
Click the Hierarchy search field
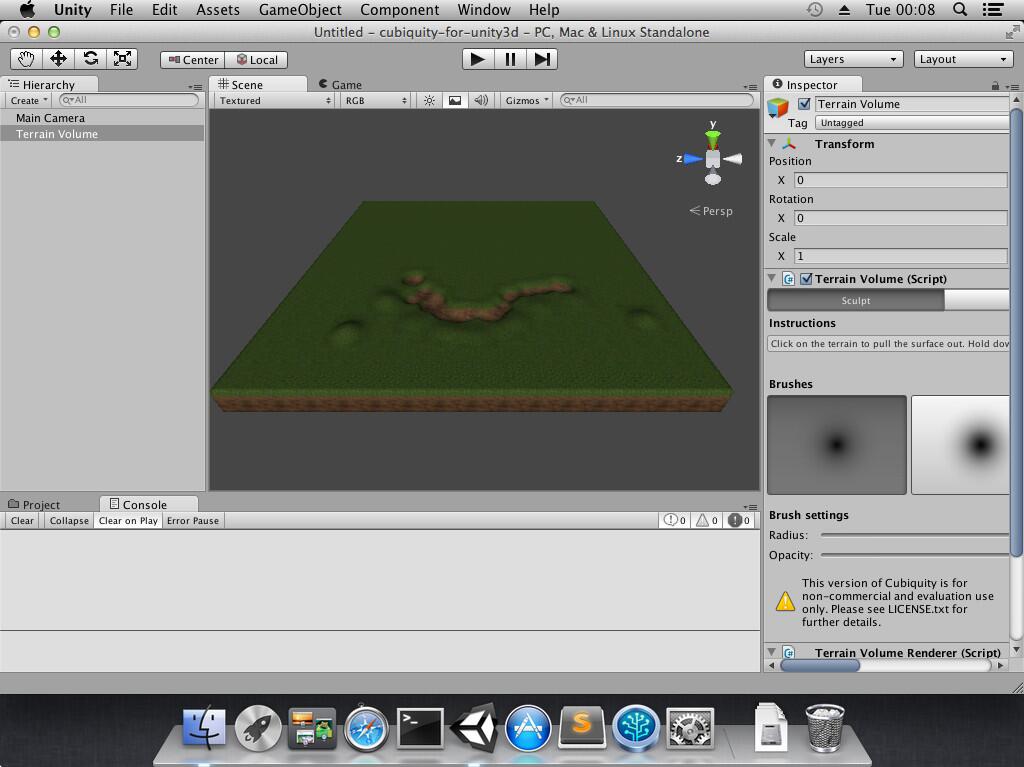(129, 100)
